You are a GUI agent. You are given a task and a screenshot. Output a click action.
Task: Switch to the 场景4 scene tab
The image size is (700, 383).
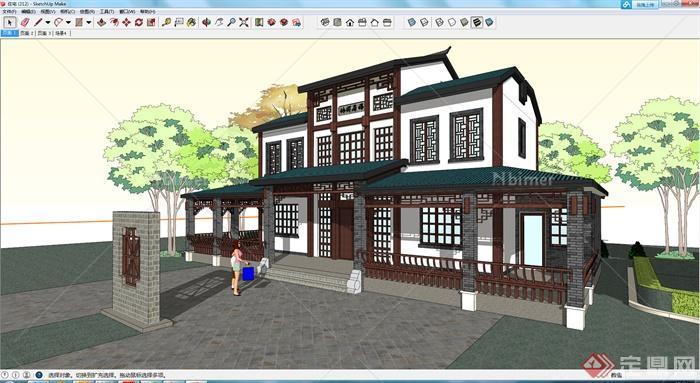61,33
